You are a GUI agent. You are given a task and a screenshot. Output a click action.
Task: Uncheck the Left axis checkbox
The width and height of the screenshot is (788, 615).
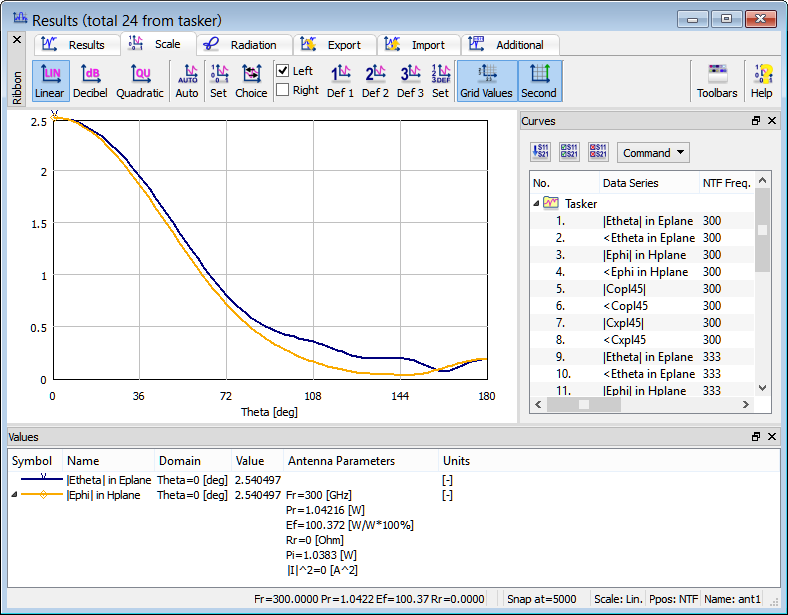coord(283,71)
